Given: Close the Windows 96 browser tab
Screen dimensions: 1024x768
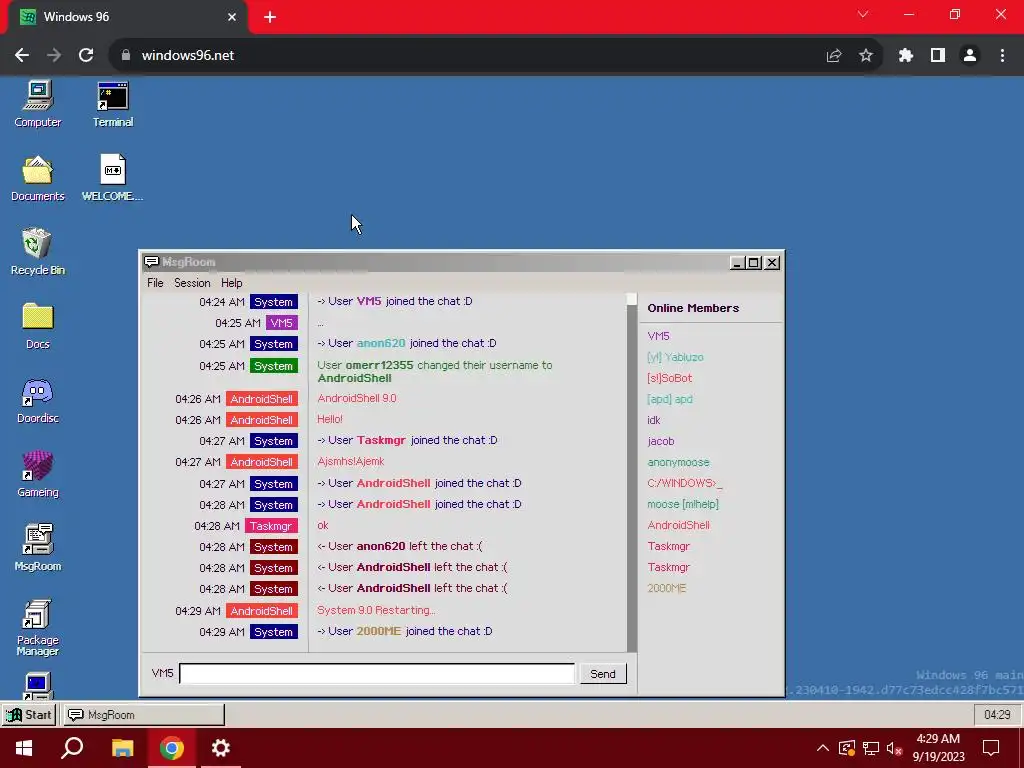Looking at the screenshot, I should 232,17.
